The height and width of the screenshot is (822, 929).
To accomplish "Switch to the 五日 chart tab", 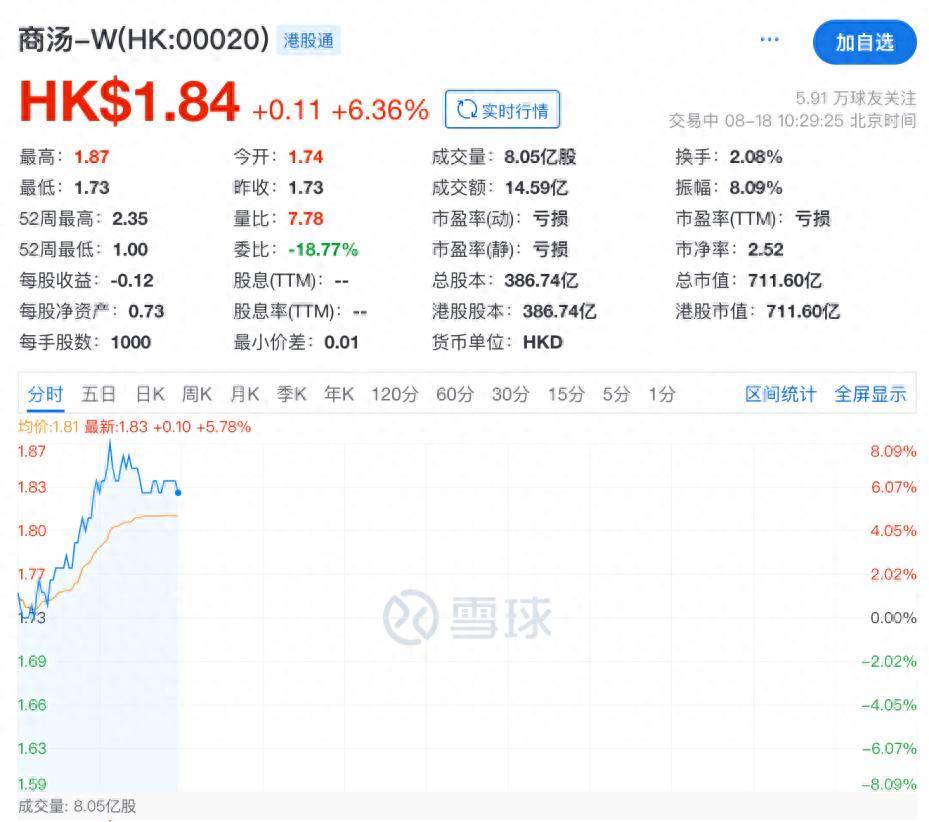I will [x=98, y=394].
